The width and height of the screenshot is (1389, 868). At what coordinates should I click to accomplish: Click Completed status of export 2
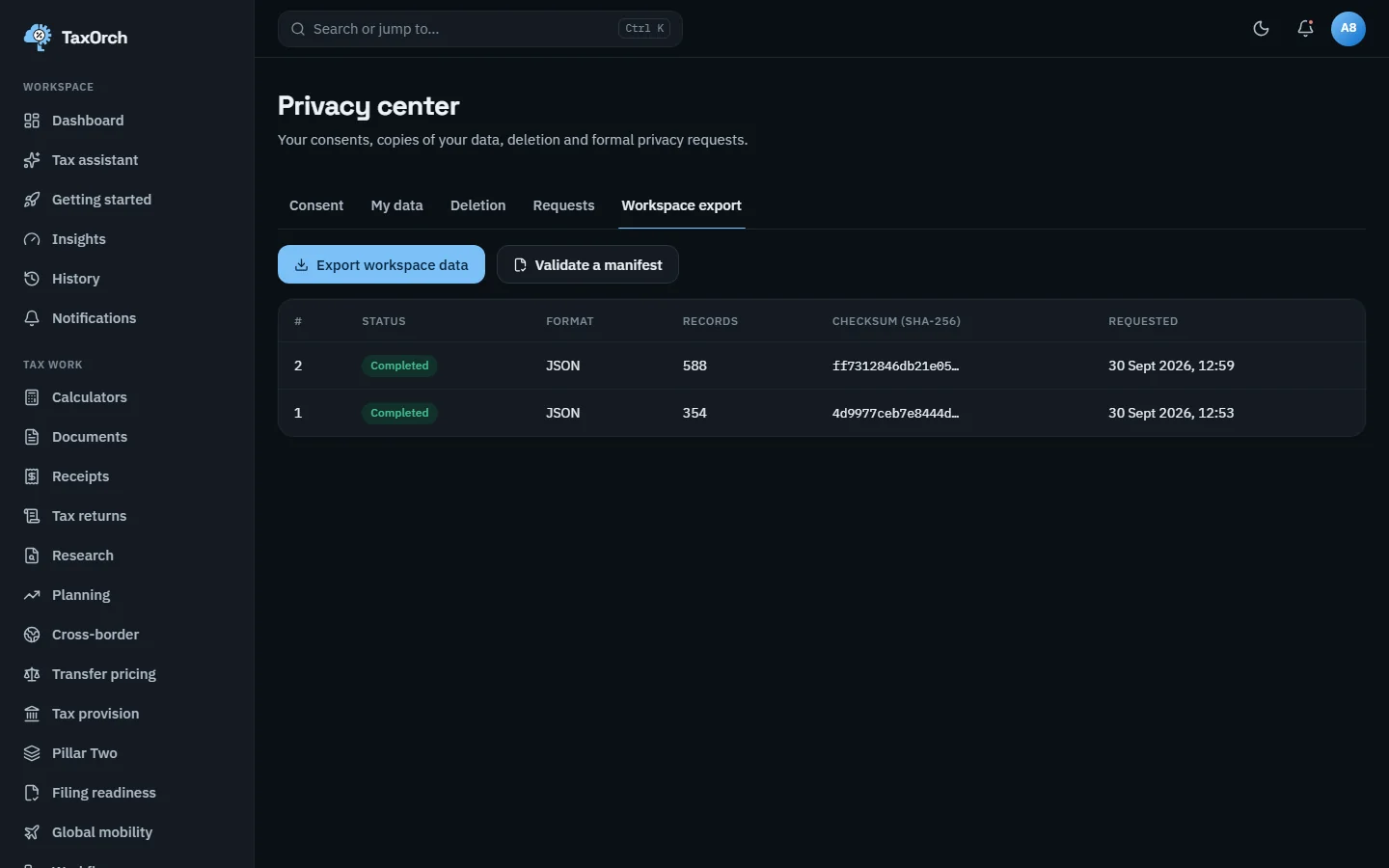coord(399,366)
